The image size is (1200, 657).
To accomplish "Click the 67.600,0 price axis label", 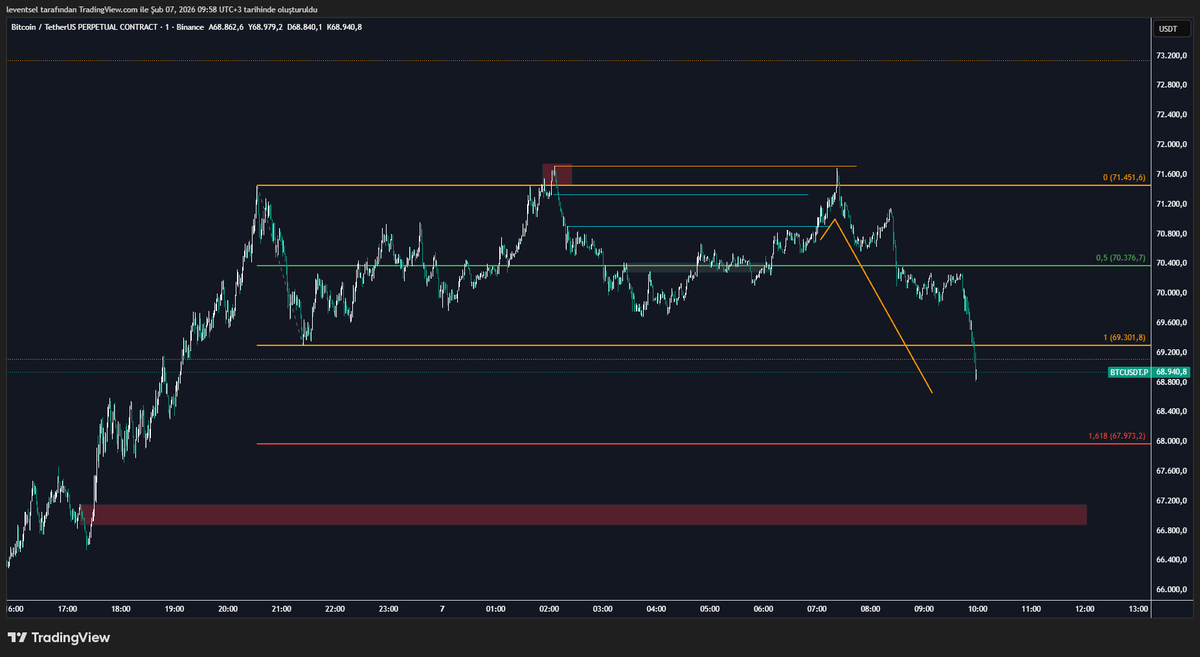I will tap(1170, 471).
